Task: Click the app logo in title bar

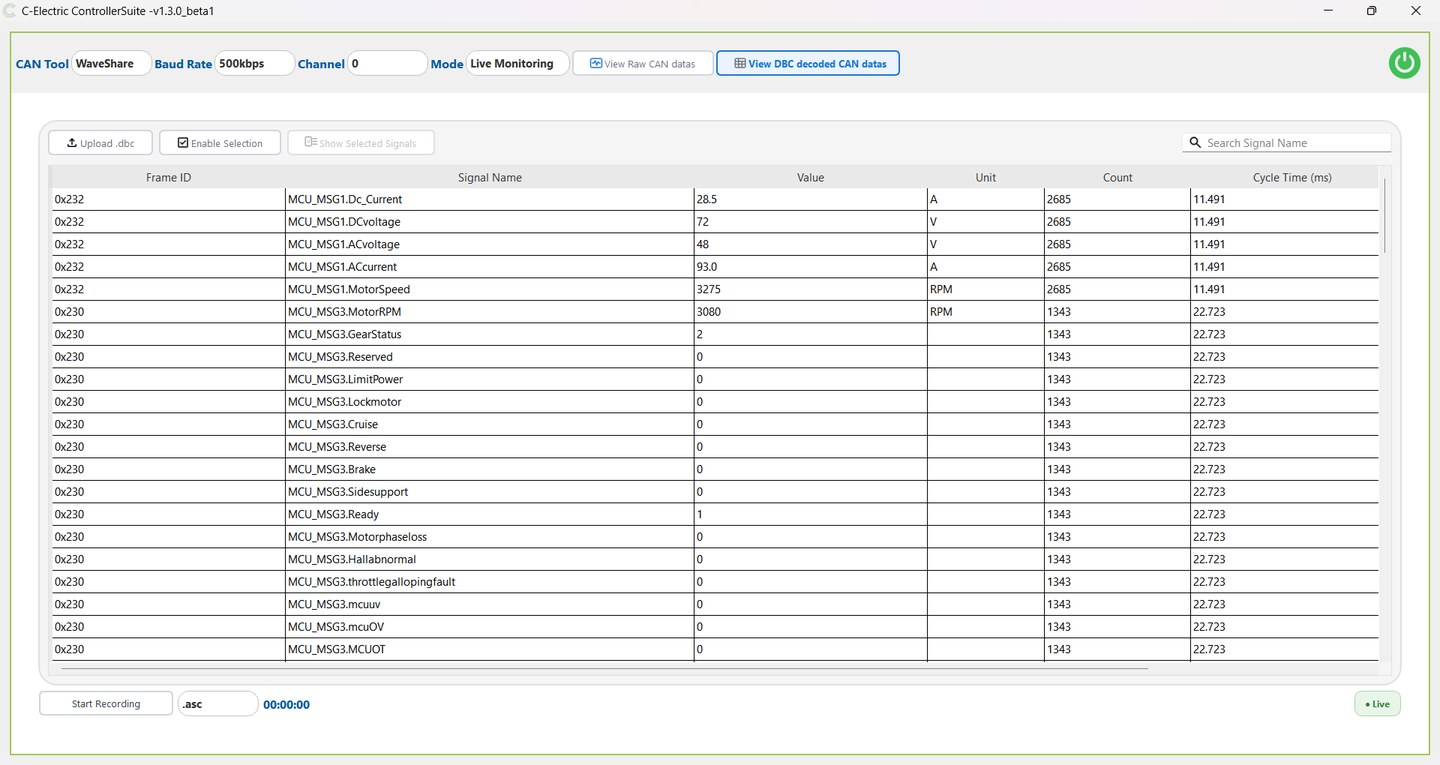Action: 12,11
